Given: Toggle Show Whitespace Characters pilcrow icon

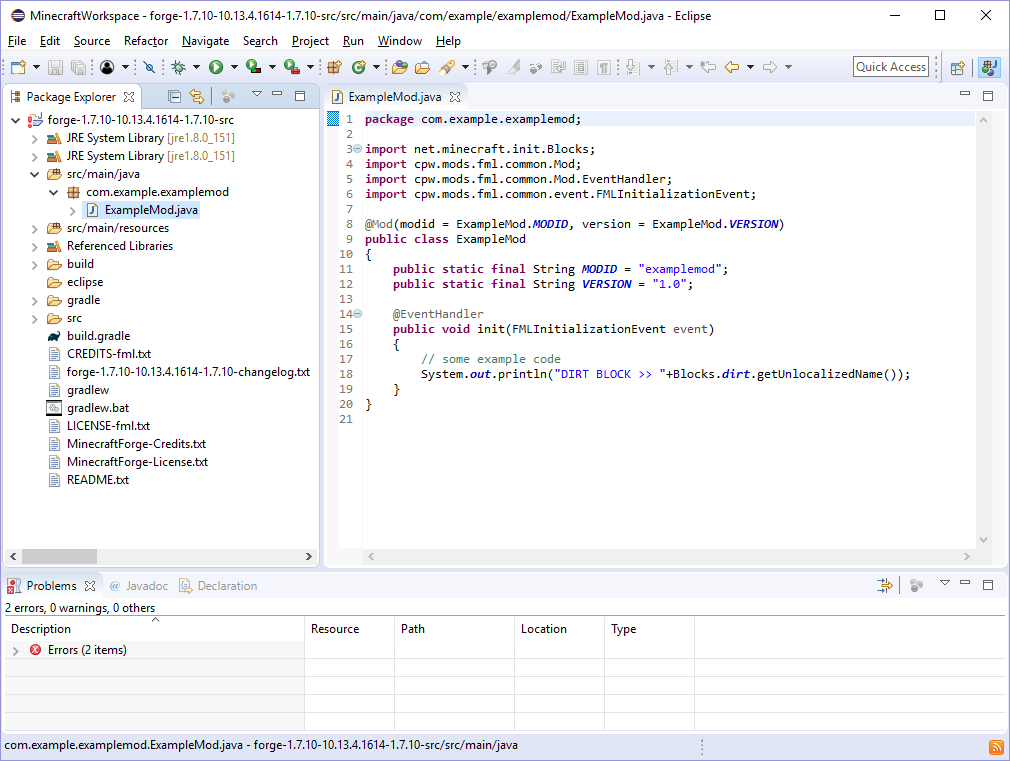Looking at the screenshot, I should (604, 67).
